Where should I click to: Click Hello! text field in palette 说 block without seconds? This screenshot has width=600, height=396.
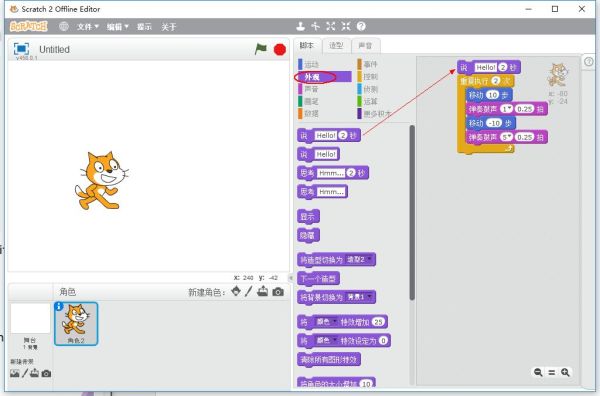326,154
